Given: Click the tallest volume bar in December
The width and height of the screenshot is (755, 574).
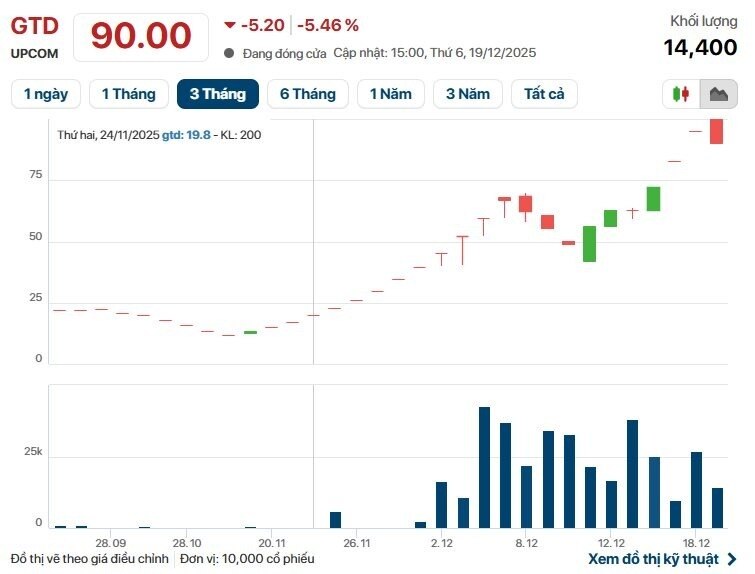Looking at the screenshot, I should 484,467.
